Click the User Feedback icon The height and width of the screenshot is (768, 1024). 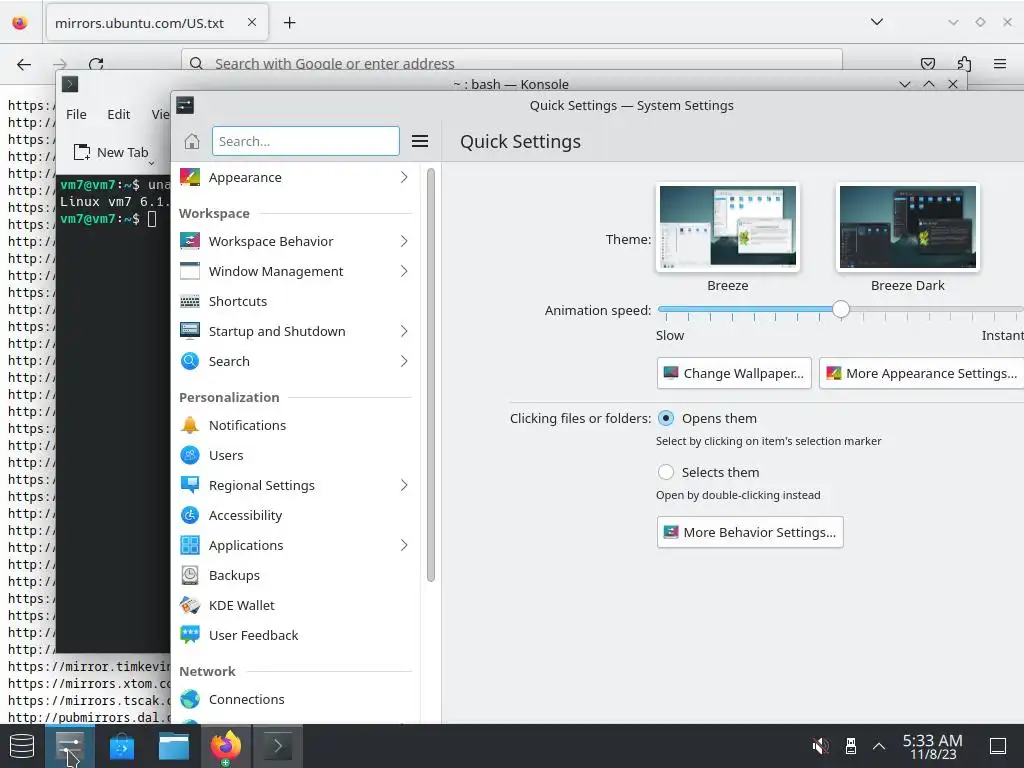[x=190, y=636]
